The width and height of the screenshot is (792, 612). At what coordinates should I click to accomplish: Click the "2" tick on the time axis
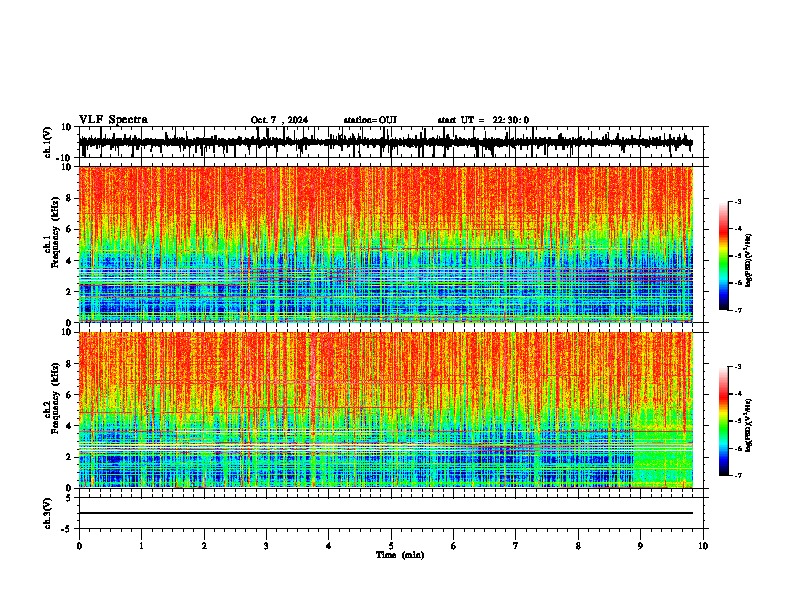(204, 546)
